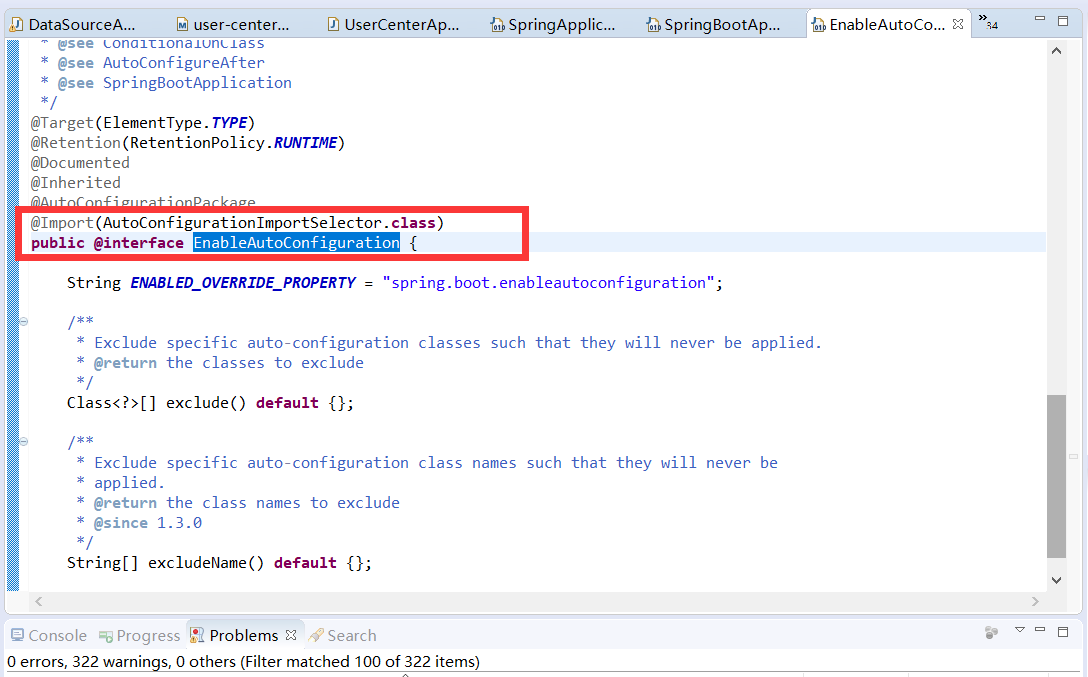Click the "spring.boot.enableautoconfiguration" string literal
This screenshot has height=677, width=1088.
coord(548,283)
